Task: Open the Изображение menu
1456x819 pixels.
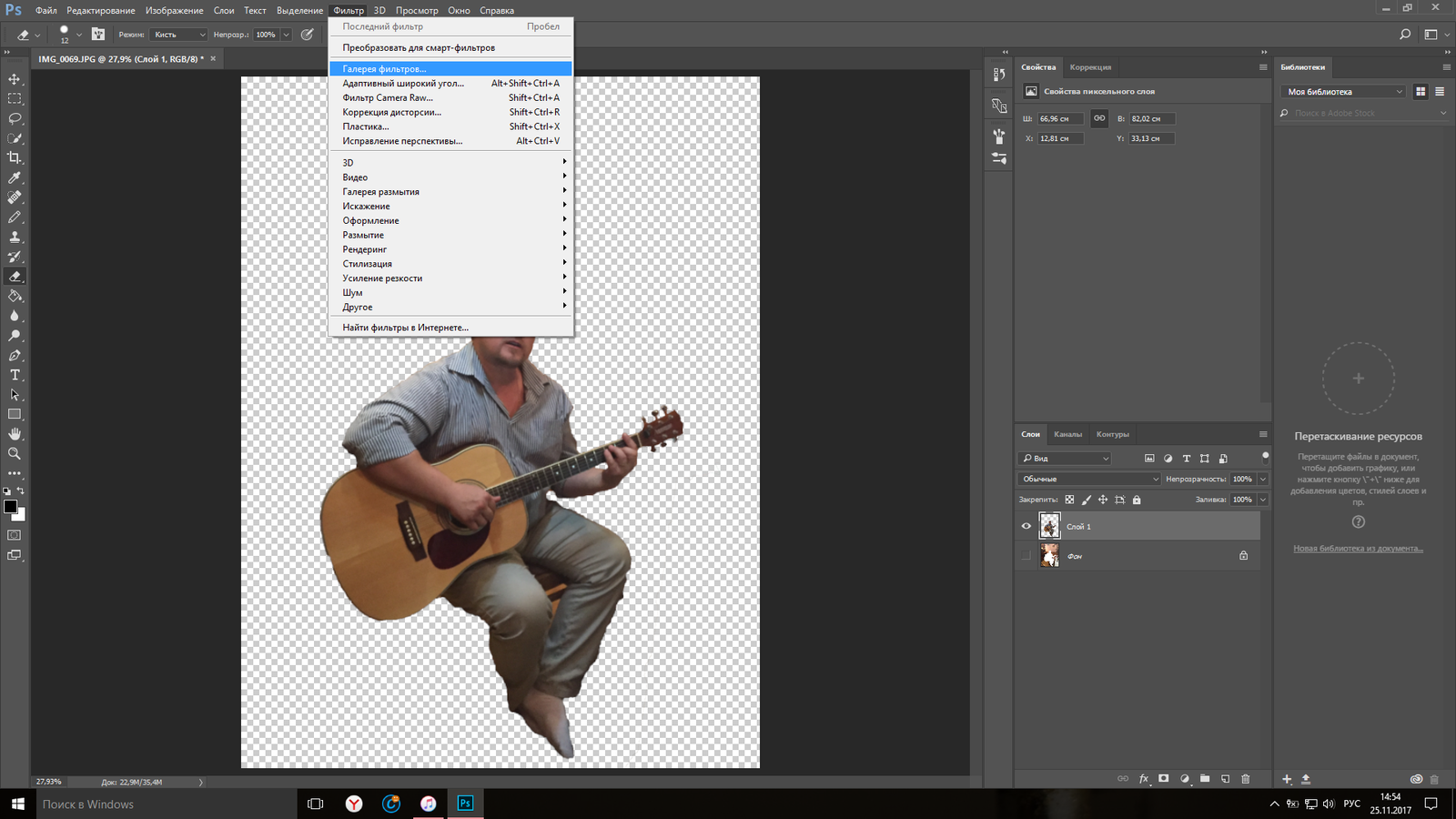Action: pos(175,10)
